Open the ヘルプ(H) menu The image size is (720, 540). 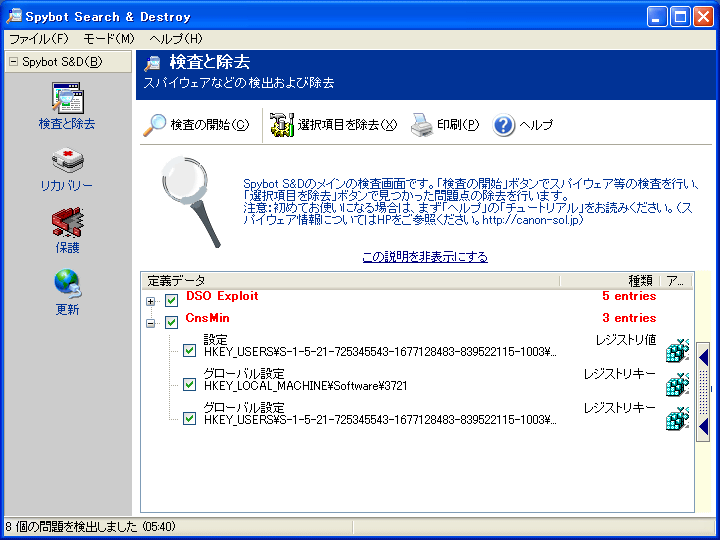click(176, 39)
